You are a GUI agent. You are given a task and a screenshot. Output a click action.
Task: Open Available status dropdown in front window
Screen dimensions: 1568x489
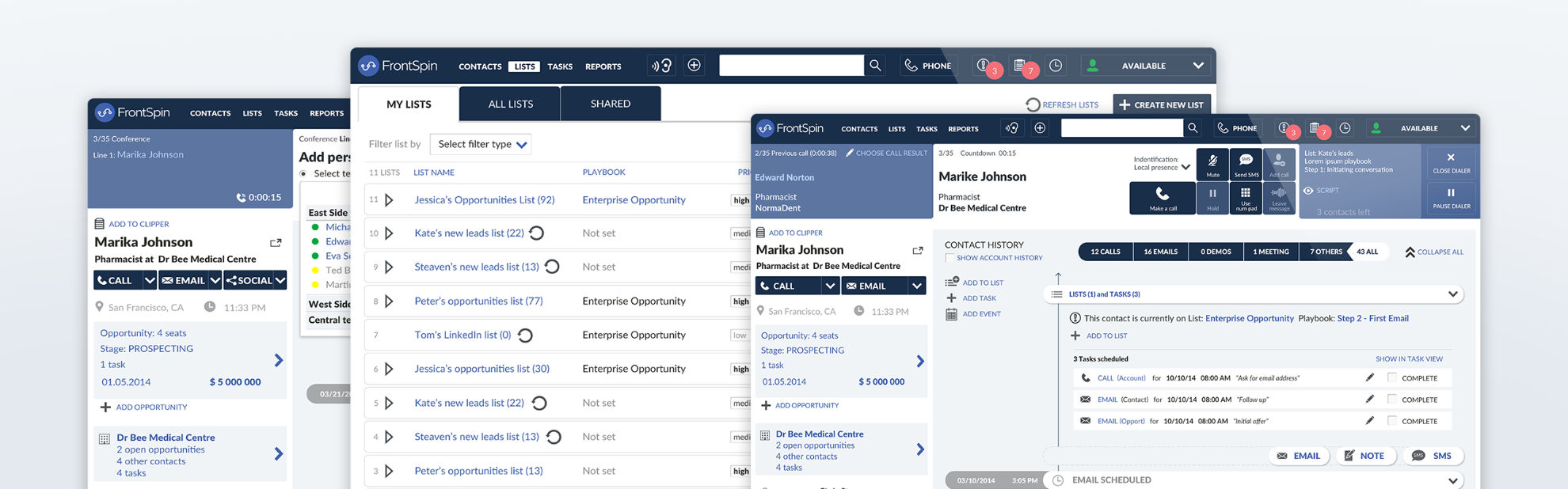(1420, 128)
